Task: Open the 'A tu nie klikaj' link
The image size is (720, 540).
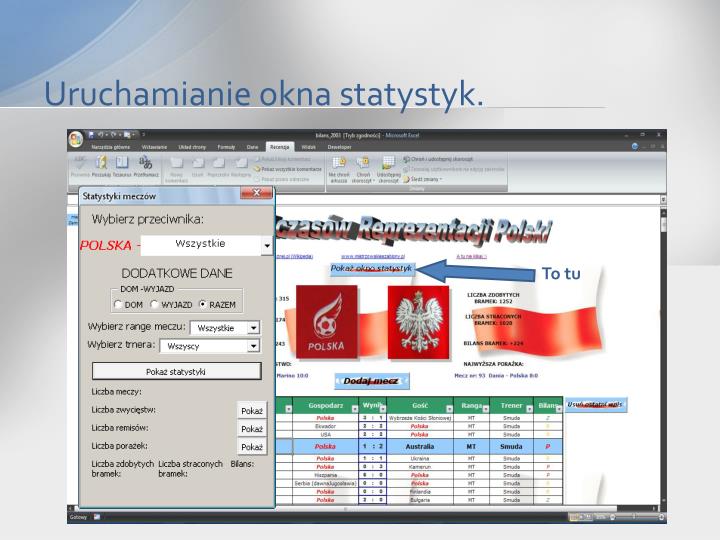Action: [472, 256]
